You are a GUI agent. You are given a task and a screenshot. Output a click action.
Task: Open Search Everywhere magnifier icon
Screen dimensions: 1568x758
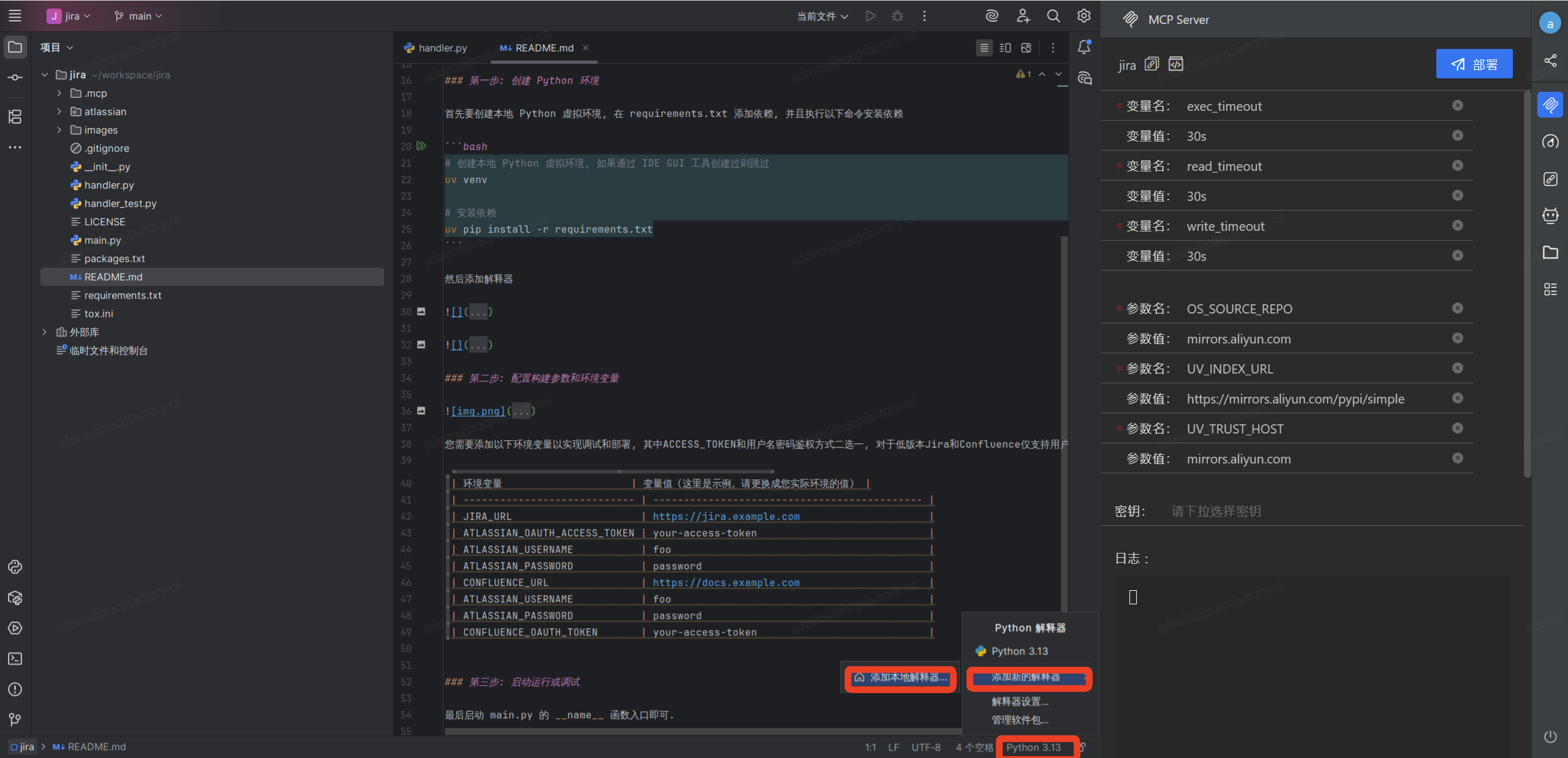click(x=1053, y=16)
